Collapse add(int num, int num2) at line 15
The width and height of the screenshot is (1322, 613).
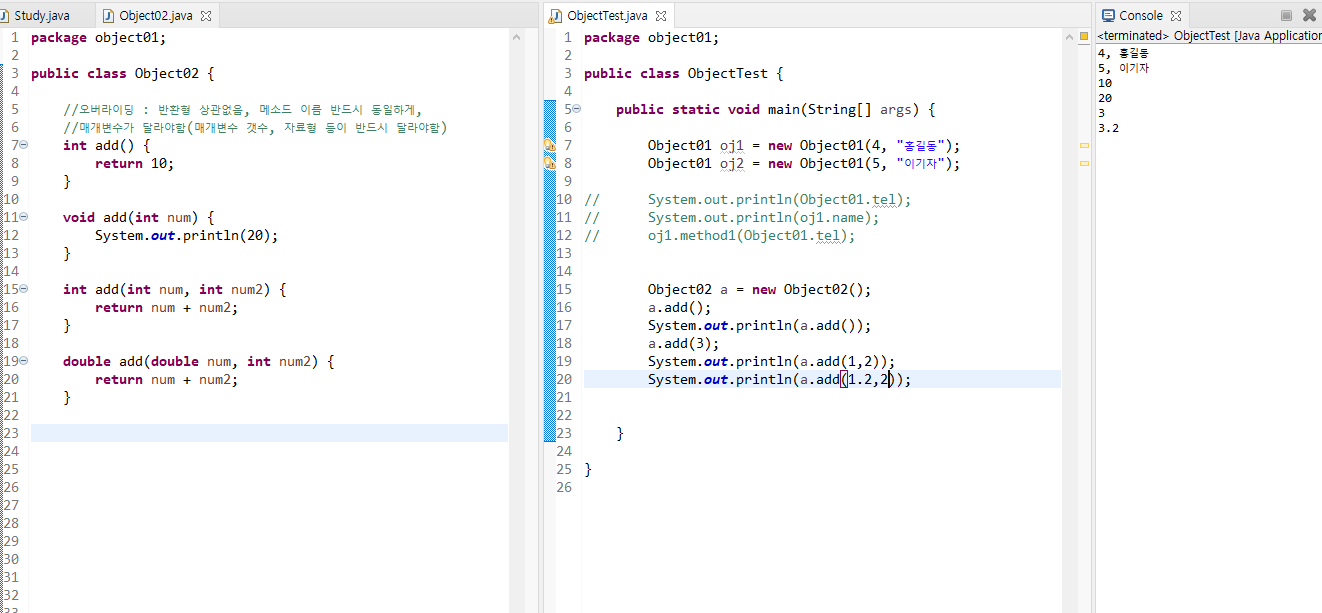point(24,289)
